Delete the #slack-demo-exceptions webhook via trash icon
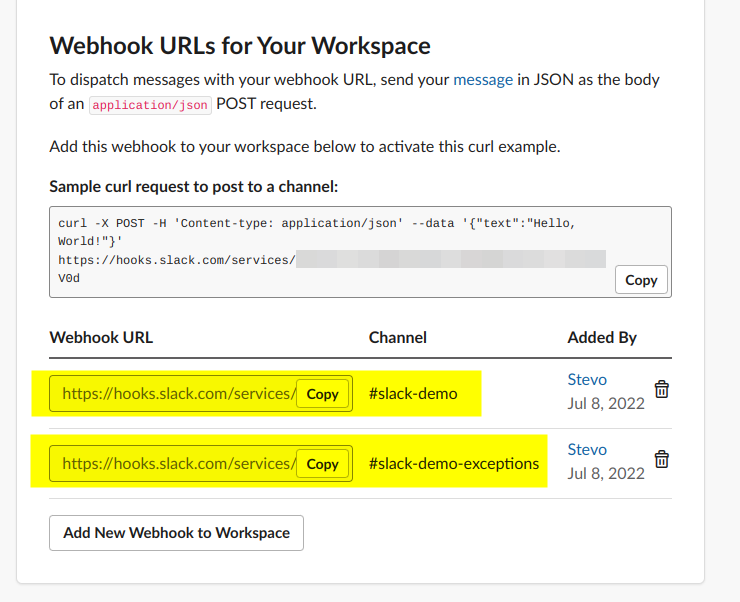This screenshot has width=740, height=602. pyautogui.click(x=662, y=459)
